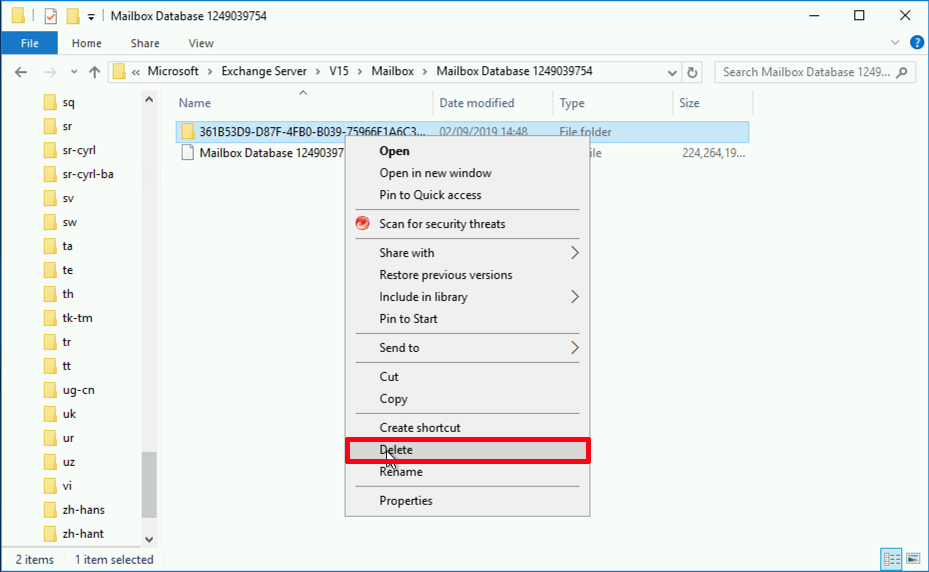Viewport: 929px width, 572px height.
Task: Select the uk folder in the tree
Action: coord(69,414)
